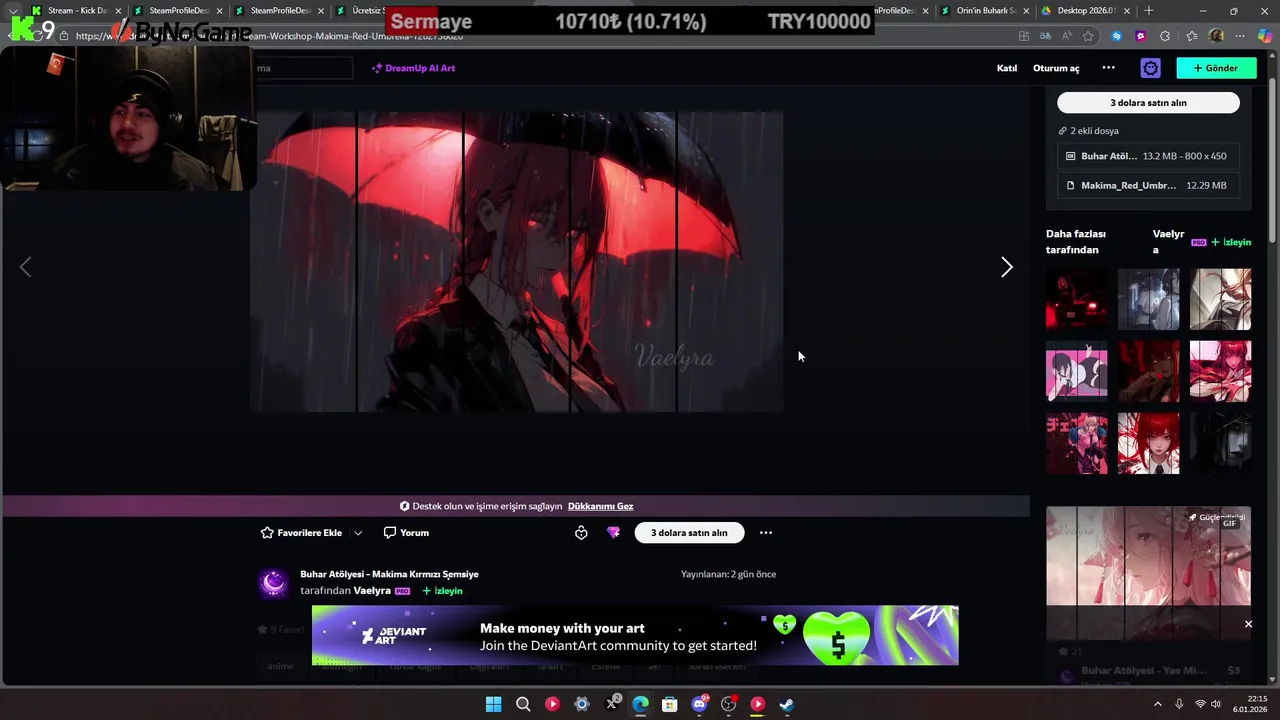Open the red car thumbnail in sidebar

pos(1076,299)
